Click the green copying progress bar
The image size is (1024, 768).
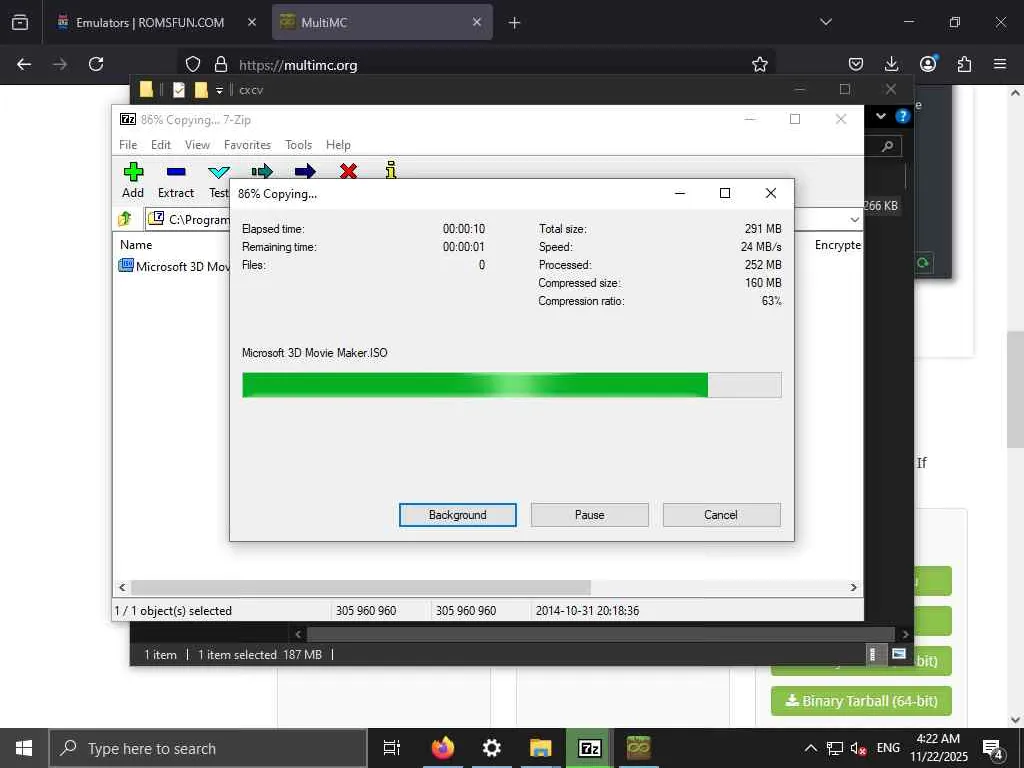511,385
